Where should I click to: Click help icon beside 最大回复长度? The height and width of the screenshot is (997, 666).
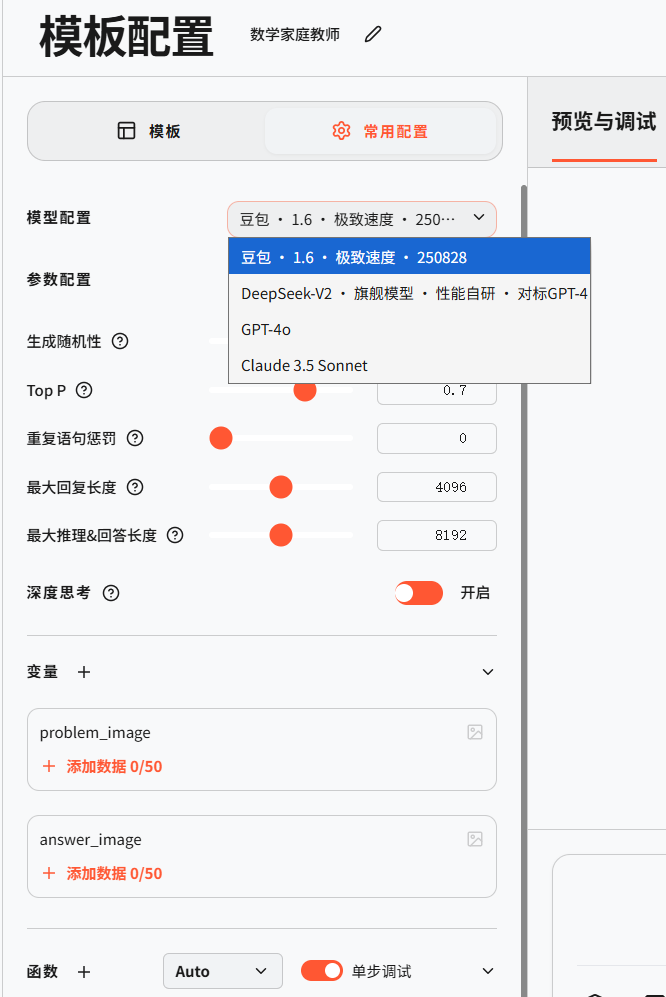135,487
